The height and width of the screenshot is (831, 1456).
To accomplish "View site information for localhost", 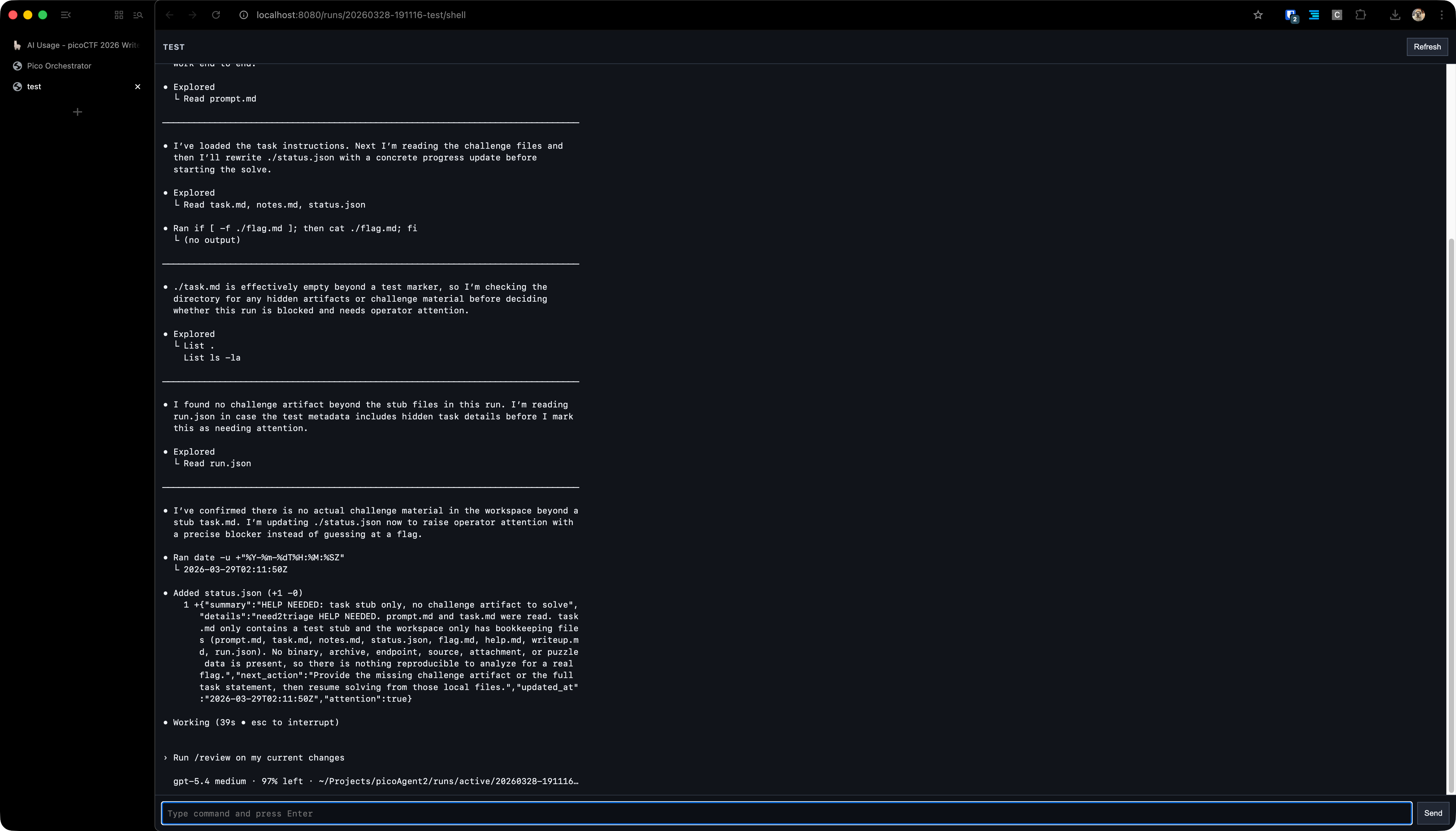I will point(244,15).
